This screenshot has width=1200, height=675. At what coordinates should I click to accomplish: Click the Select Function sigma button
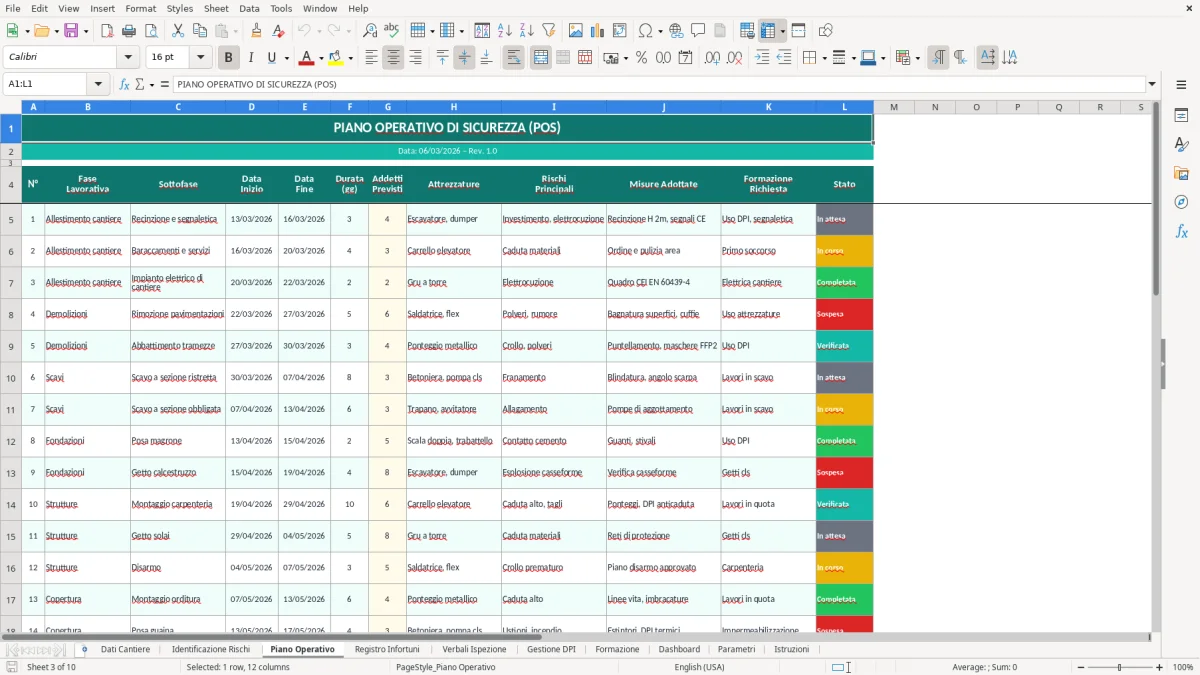click(141, 84)
